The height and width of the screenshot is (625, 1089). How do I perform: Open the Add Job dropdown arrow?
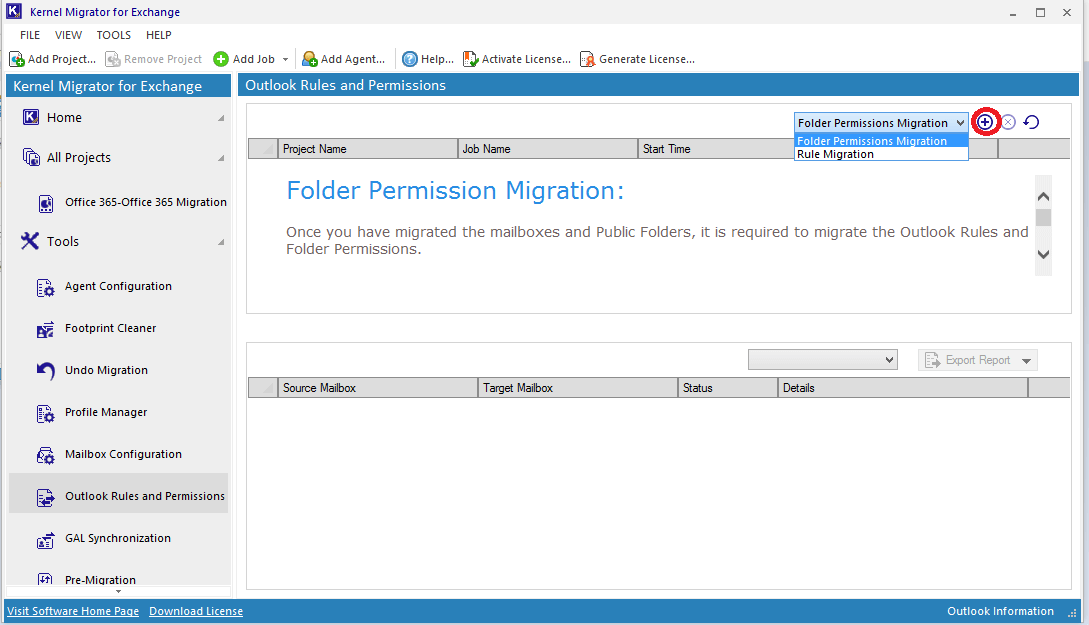(x=285, y=60)
